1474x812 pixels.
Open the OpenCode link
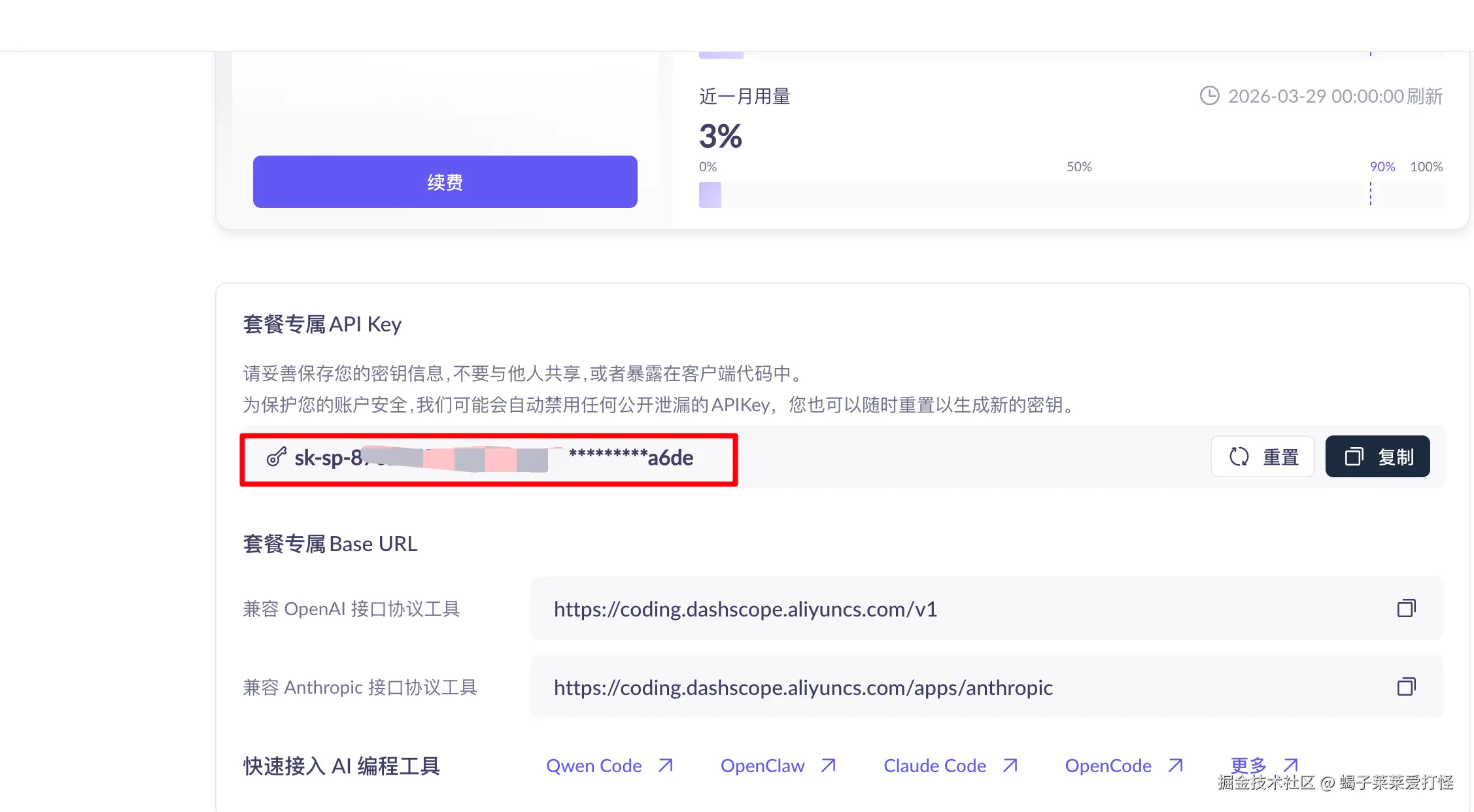[1124, 766]
